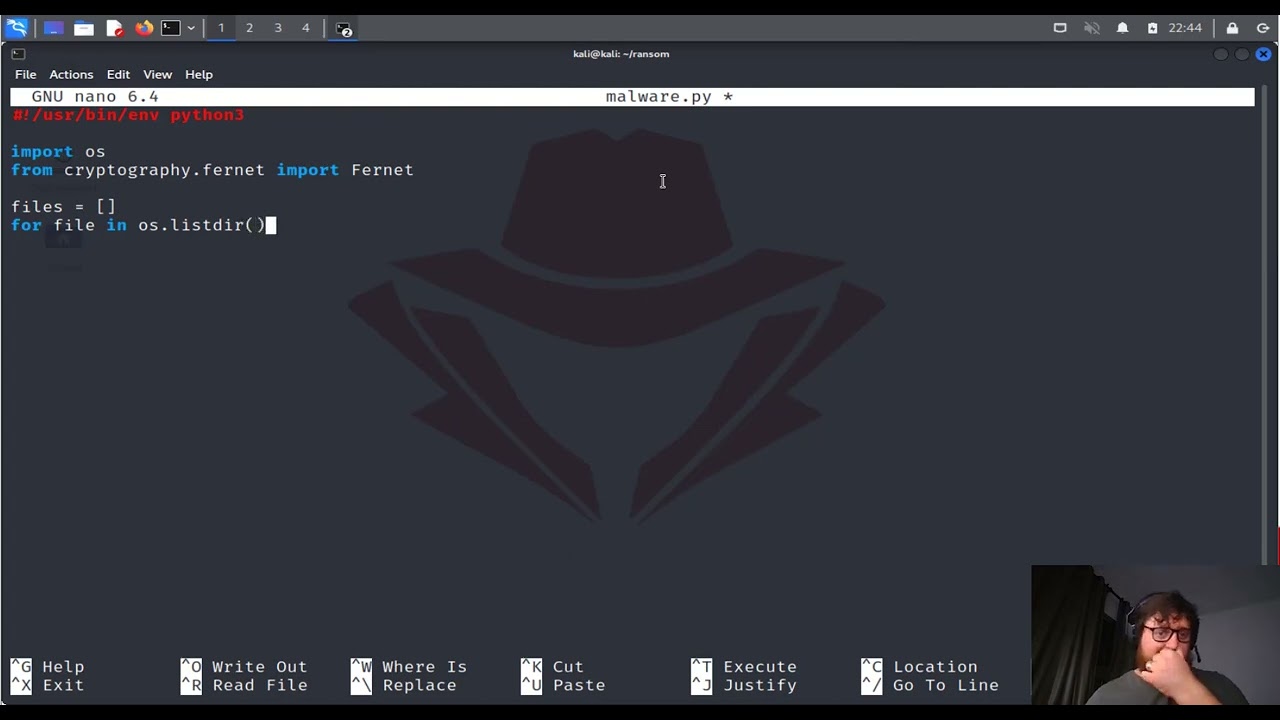Click the '^T Execute' shortcut
Image resolution: width=1280 pixels, height=720 pixels.
click(744, 667)
